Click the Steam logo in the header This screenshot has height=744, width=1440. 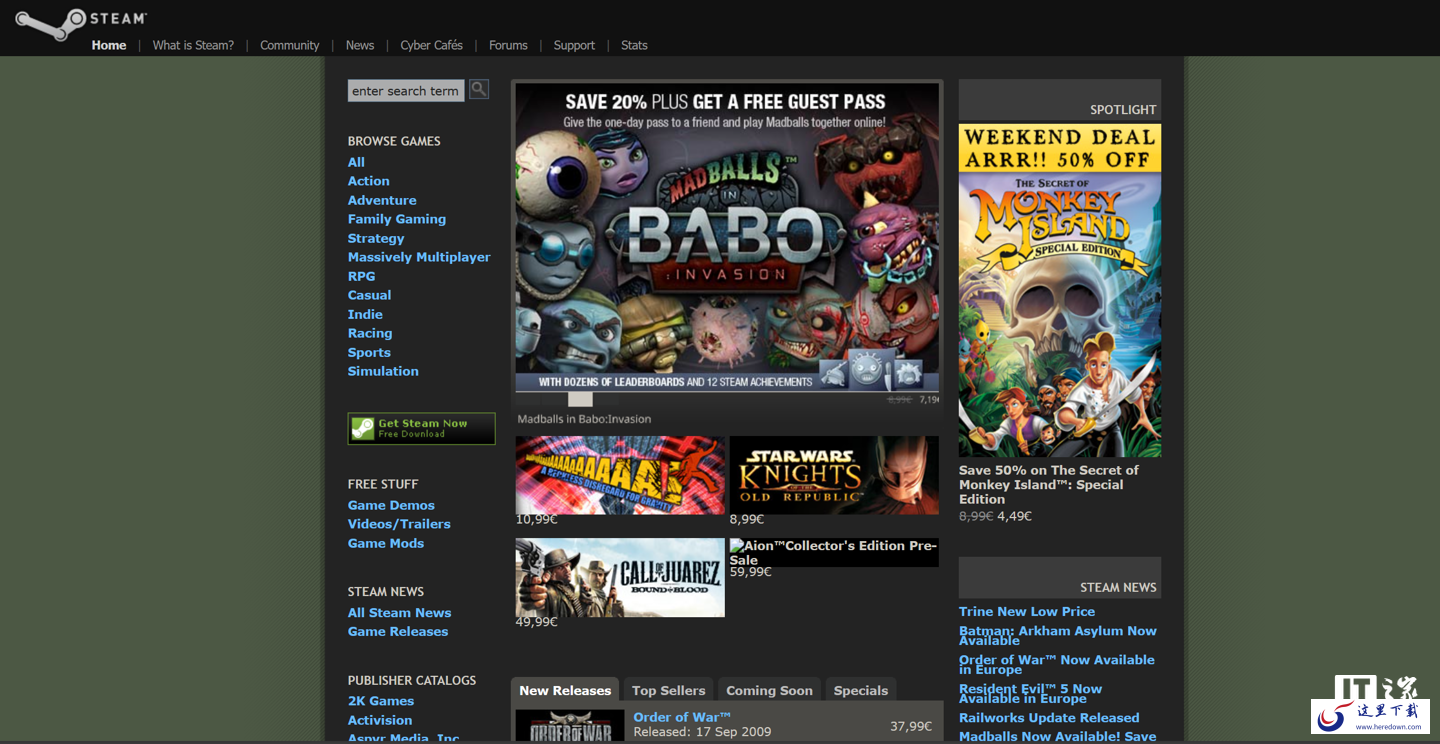click(x=81, y=22)
